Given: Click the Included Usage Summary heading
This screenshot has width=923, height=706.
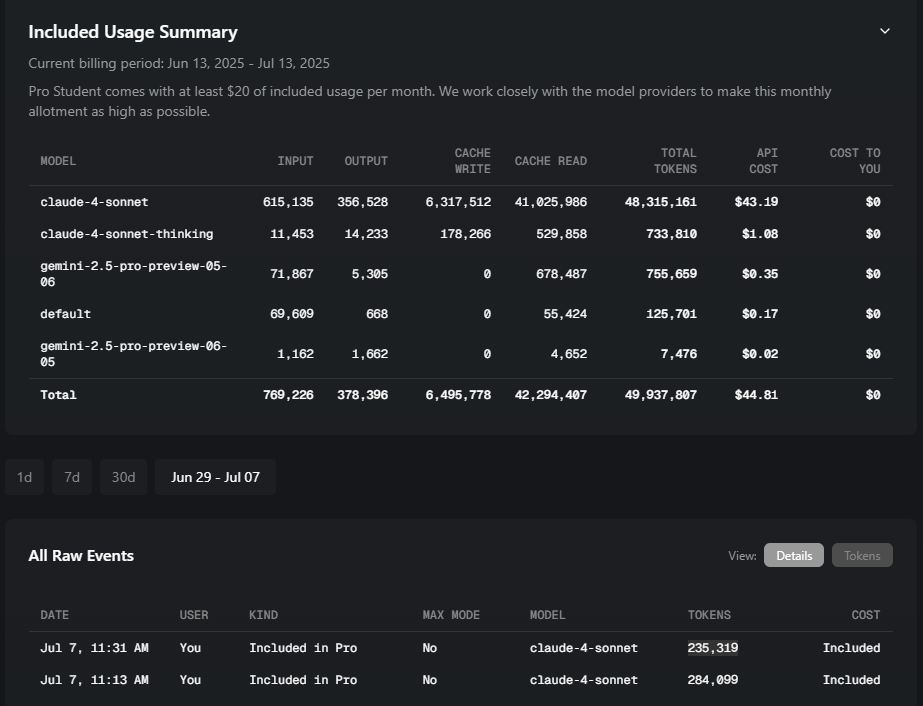Looking at the screenshot, I should [x=133, y=32].
